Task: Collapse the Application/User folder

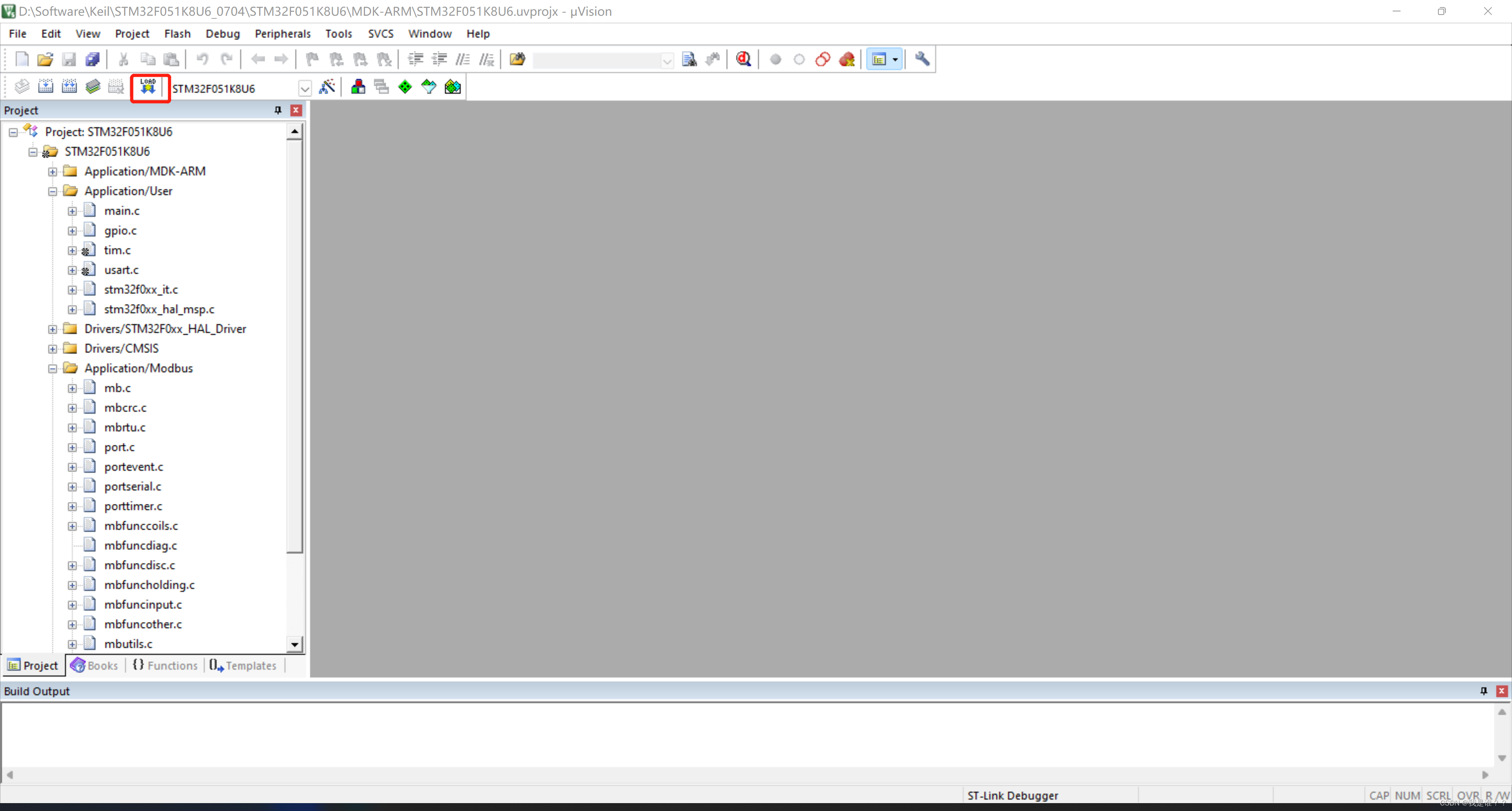Action: (x=53, y=191)
